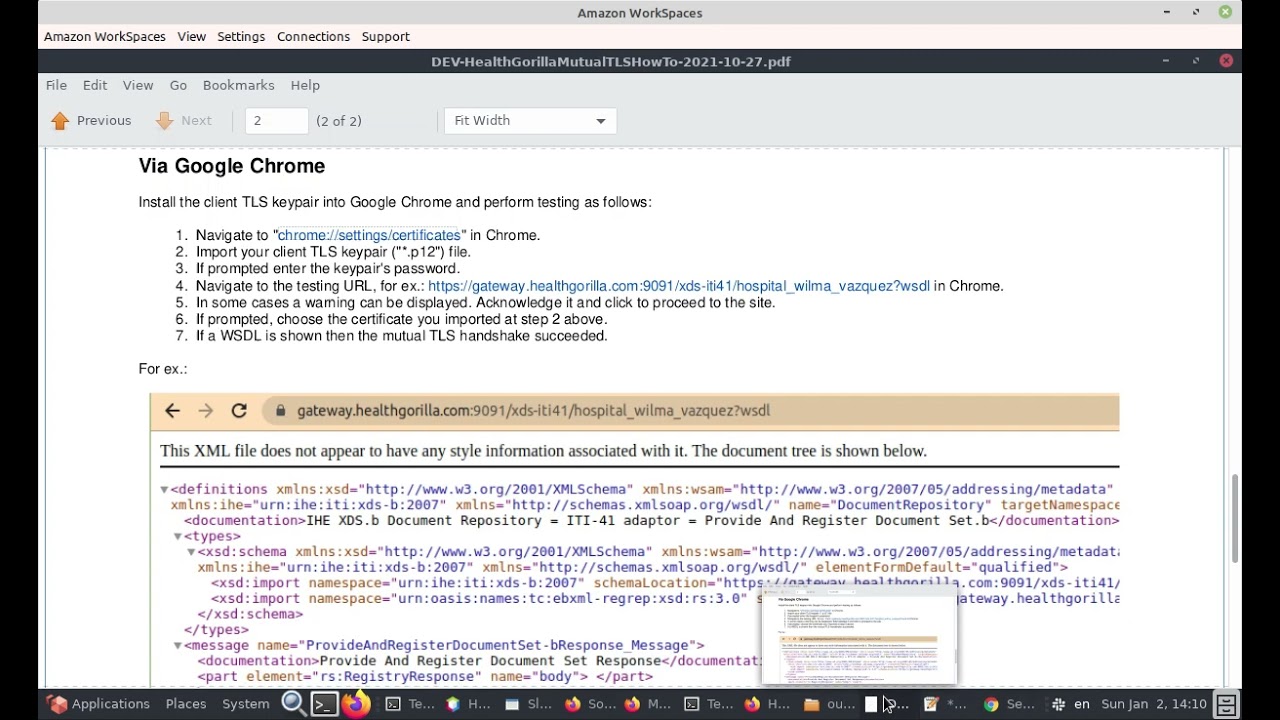This screenshot has width=1280, height=720.
Task: Launch the terminal icon in the panel
Action: click(x=323, y=704)
